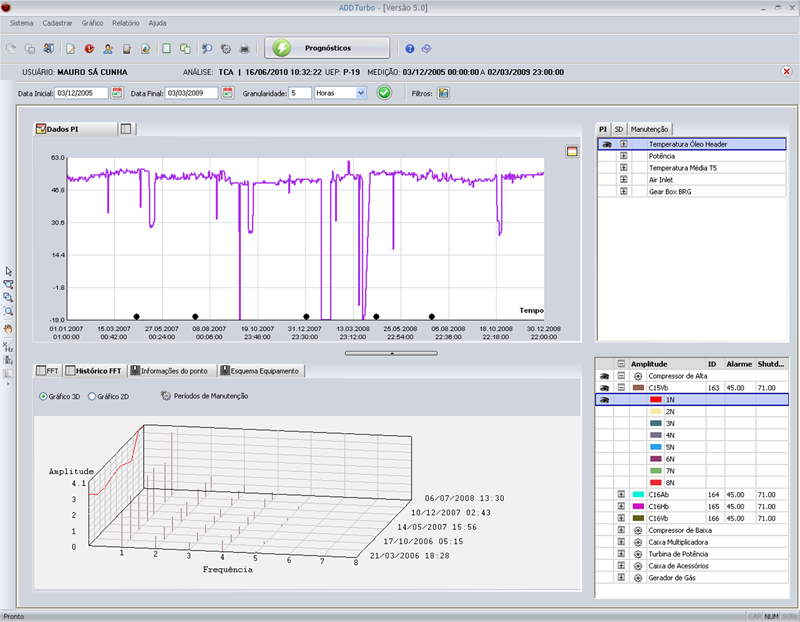
Task: Open the blue help question mark icon
Action: (x=410, y=48)
